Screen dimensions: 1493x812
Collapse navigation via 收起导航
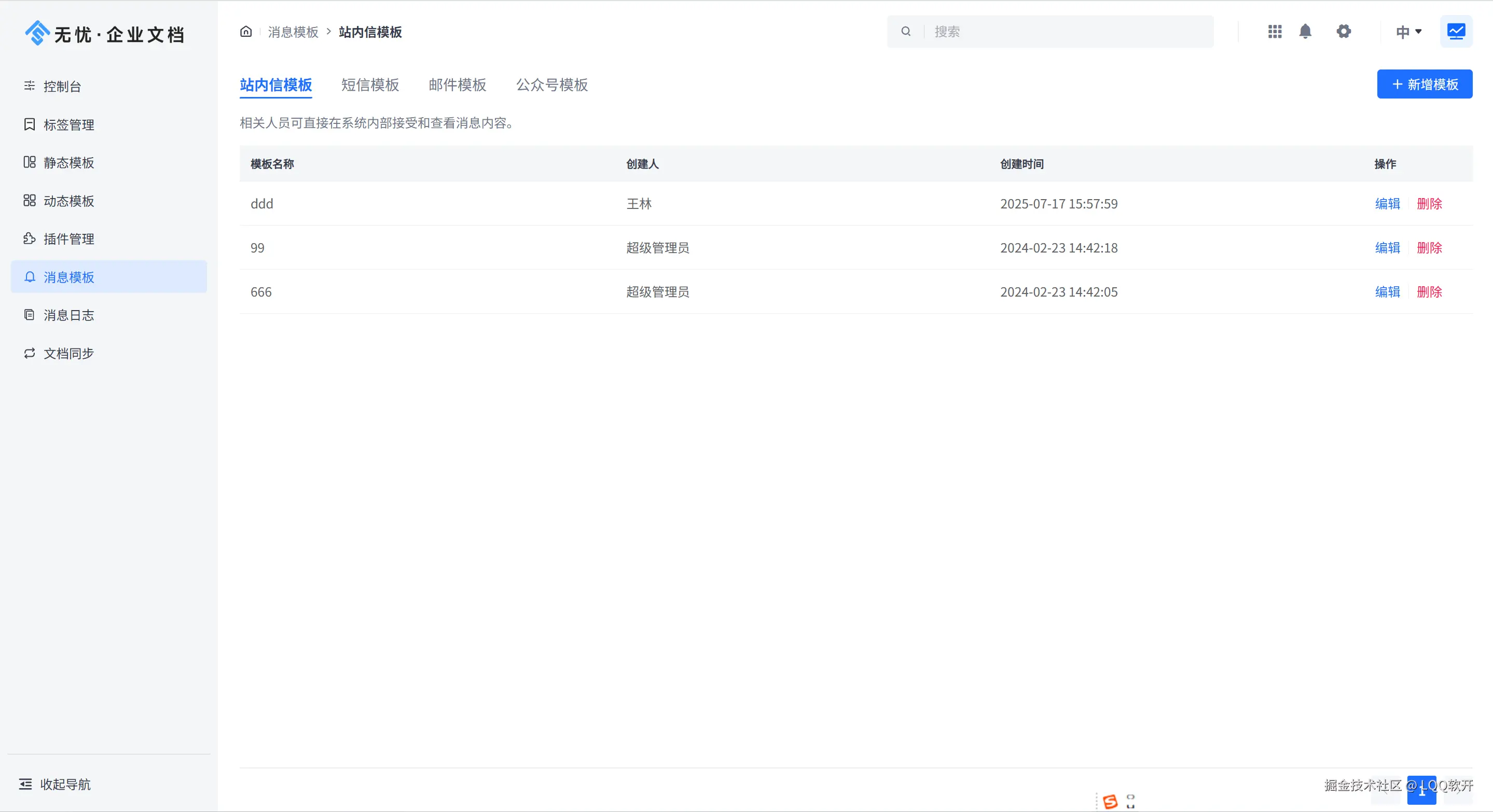coord(55,785)
